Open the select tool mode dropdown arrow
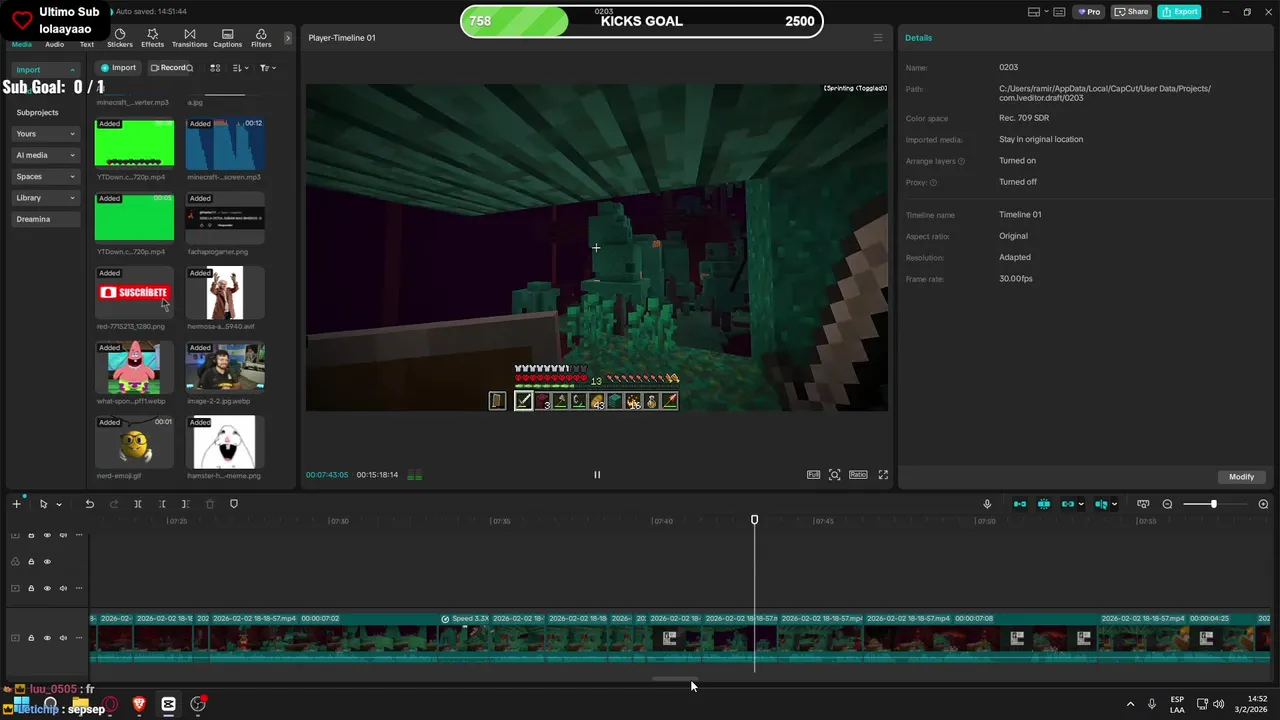The width and height of the screenshot is (1280, 720). [59, 505]
